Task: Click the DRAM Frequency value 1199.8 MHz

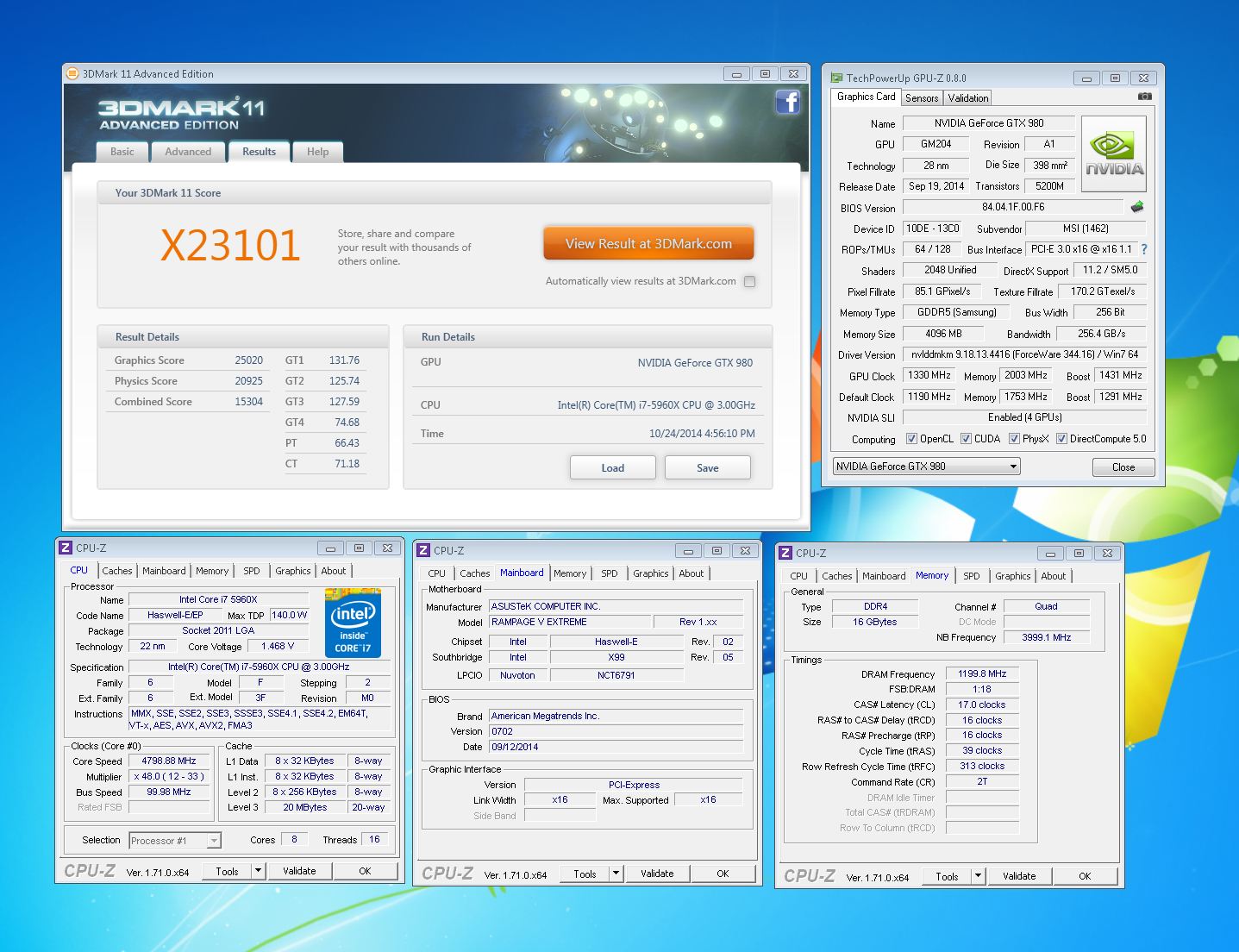Action: 982,674
